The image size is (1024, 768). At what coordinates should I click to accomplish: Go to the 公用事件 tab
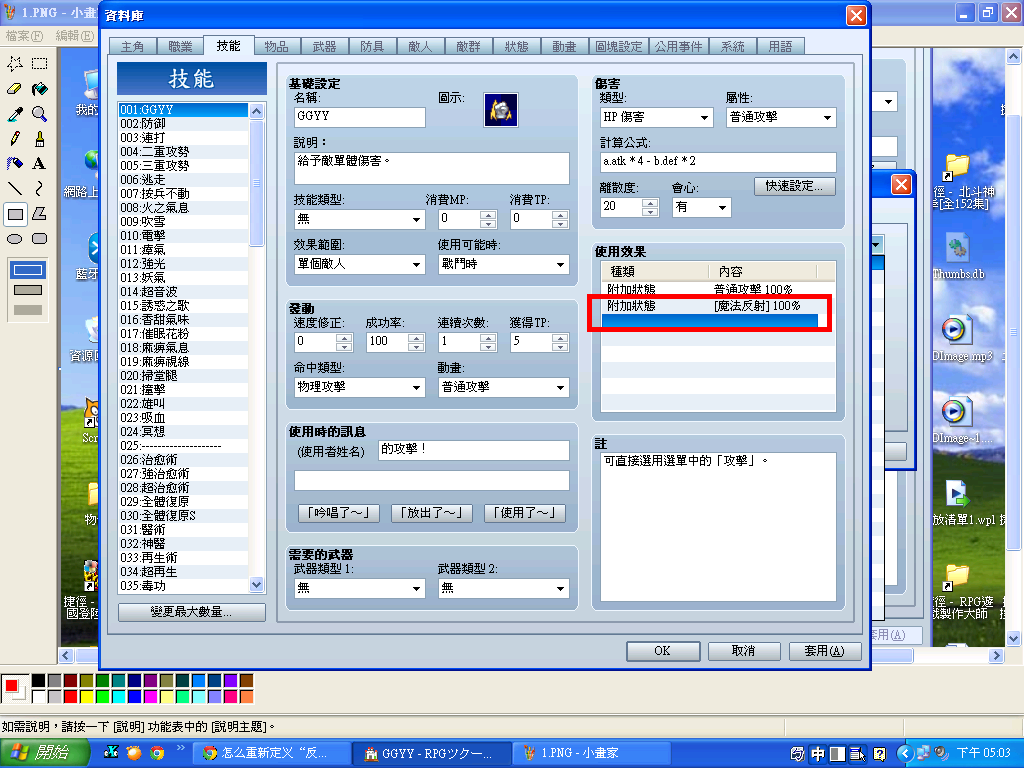(679, 46)
